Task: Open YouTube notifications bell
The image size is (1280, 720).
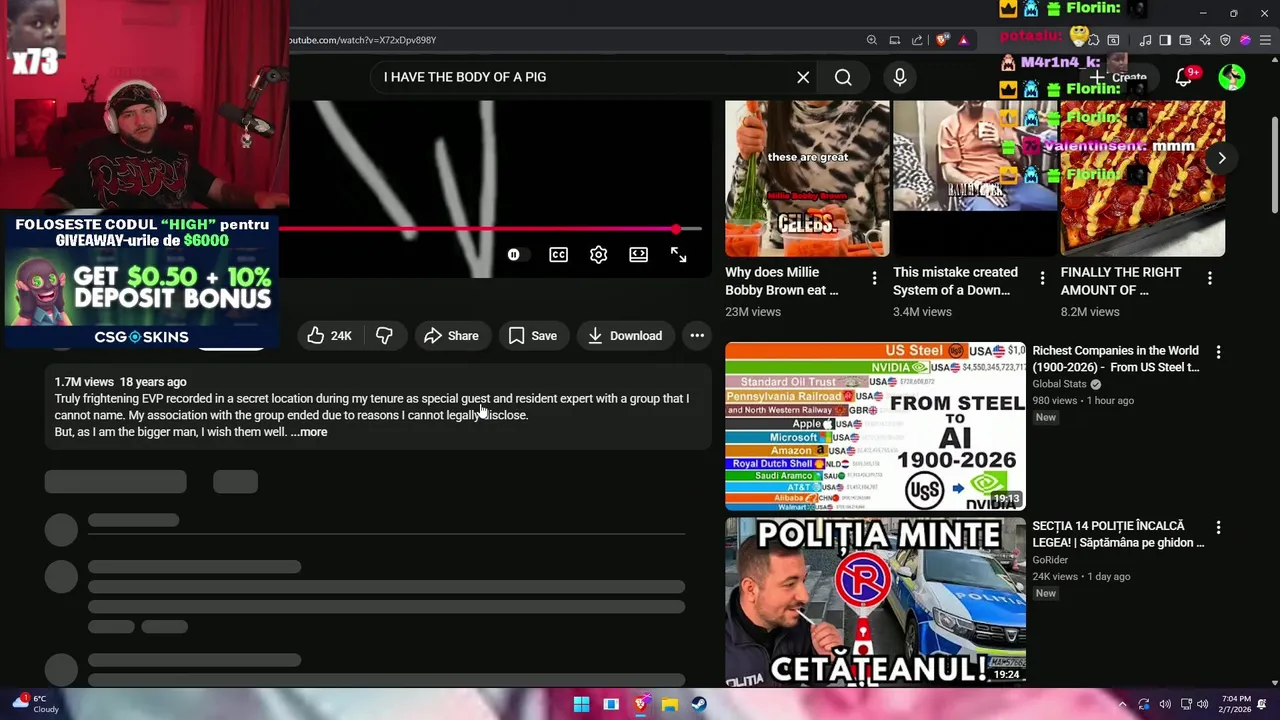Action: tap(1184, 77)
